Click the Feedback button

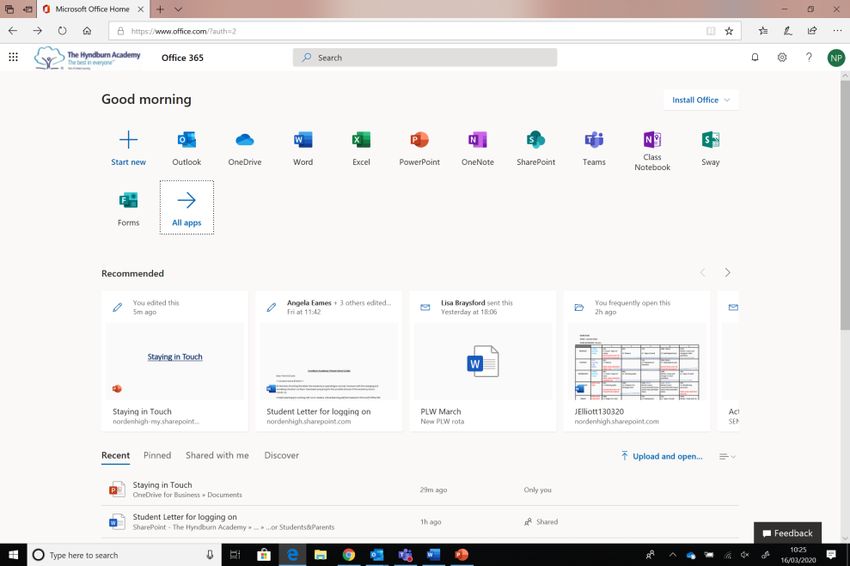[x=788, y=533]
